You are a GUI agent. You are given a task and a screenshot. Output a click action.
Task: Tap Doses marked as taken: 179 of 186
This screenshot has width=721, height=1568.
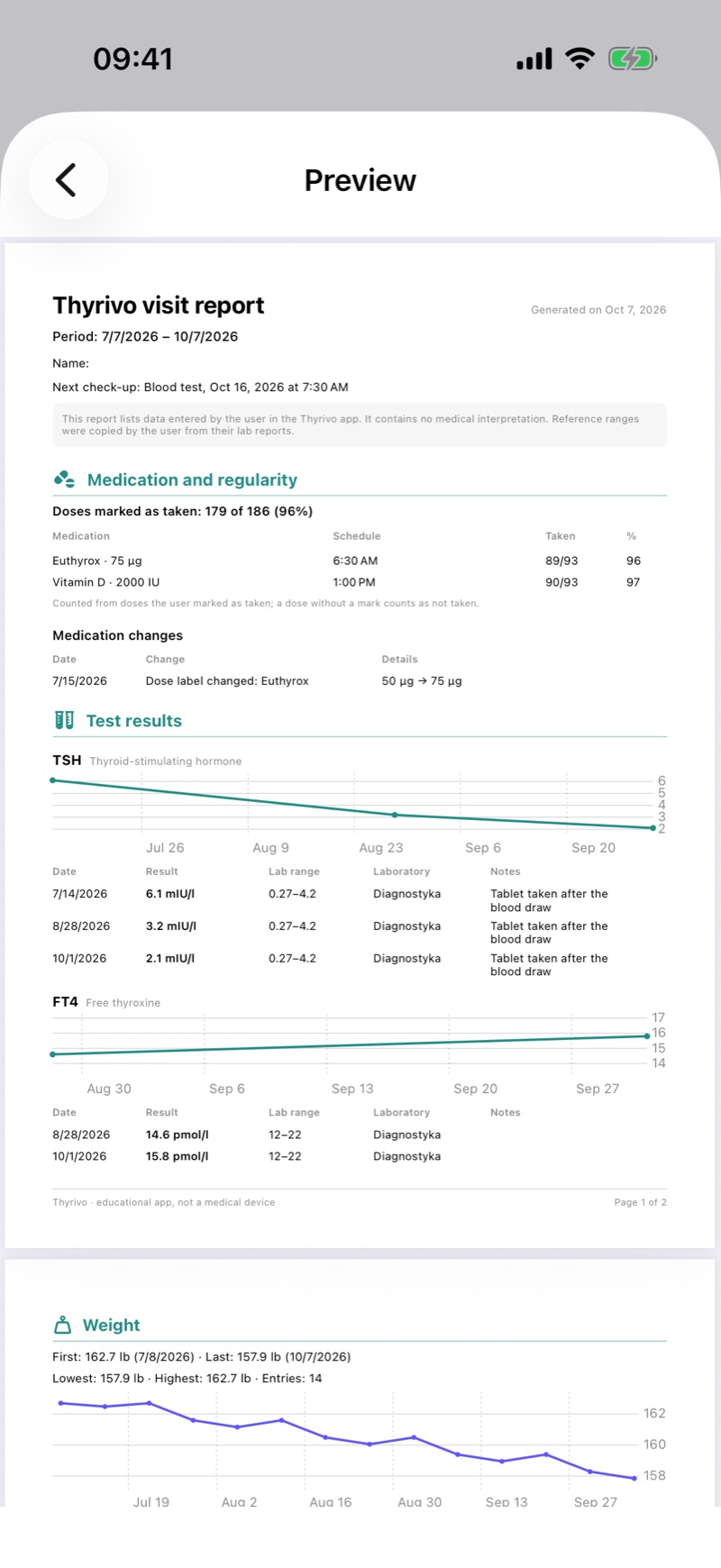(x=182, y=511)
